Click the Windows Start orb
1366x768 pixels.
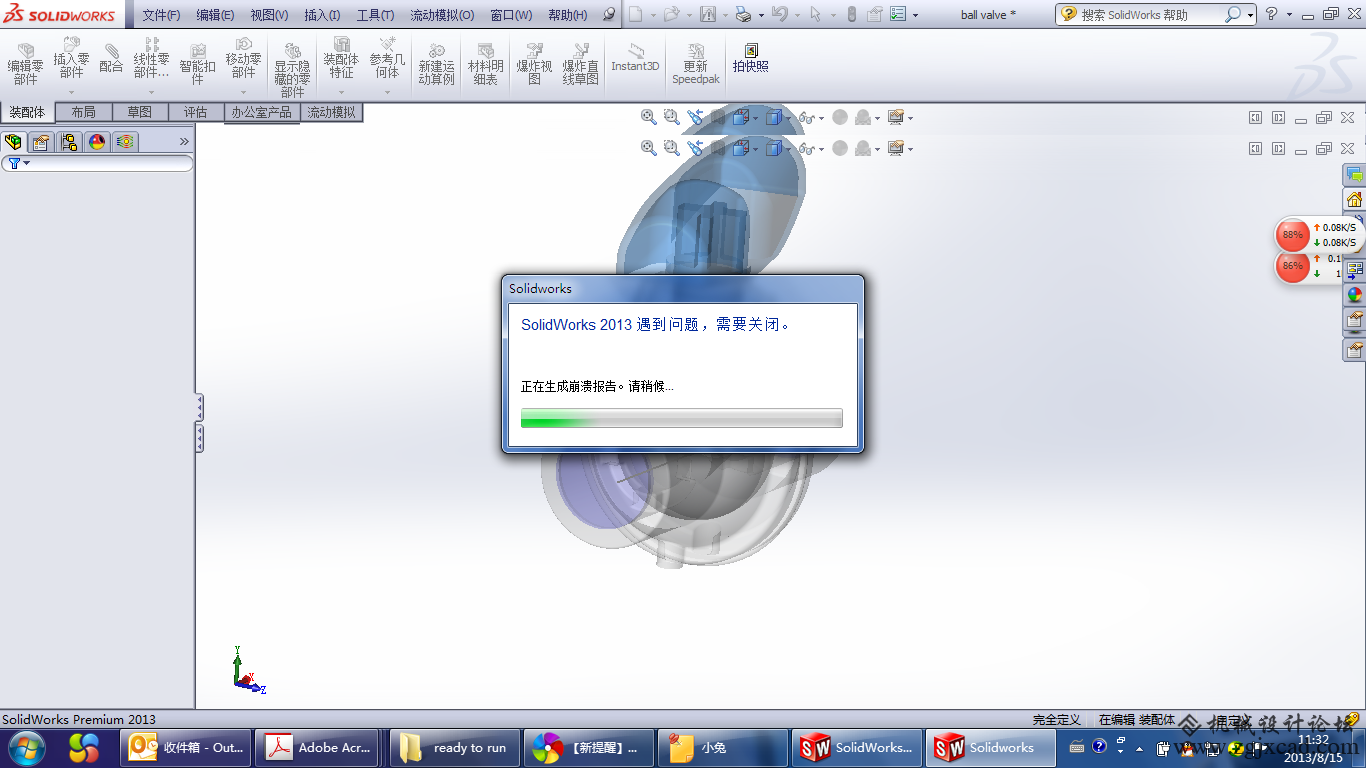pos(26,747)
